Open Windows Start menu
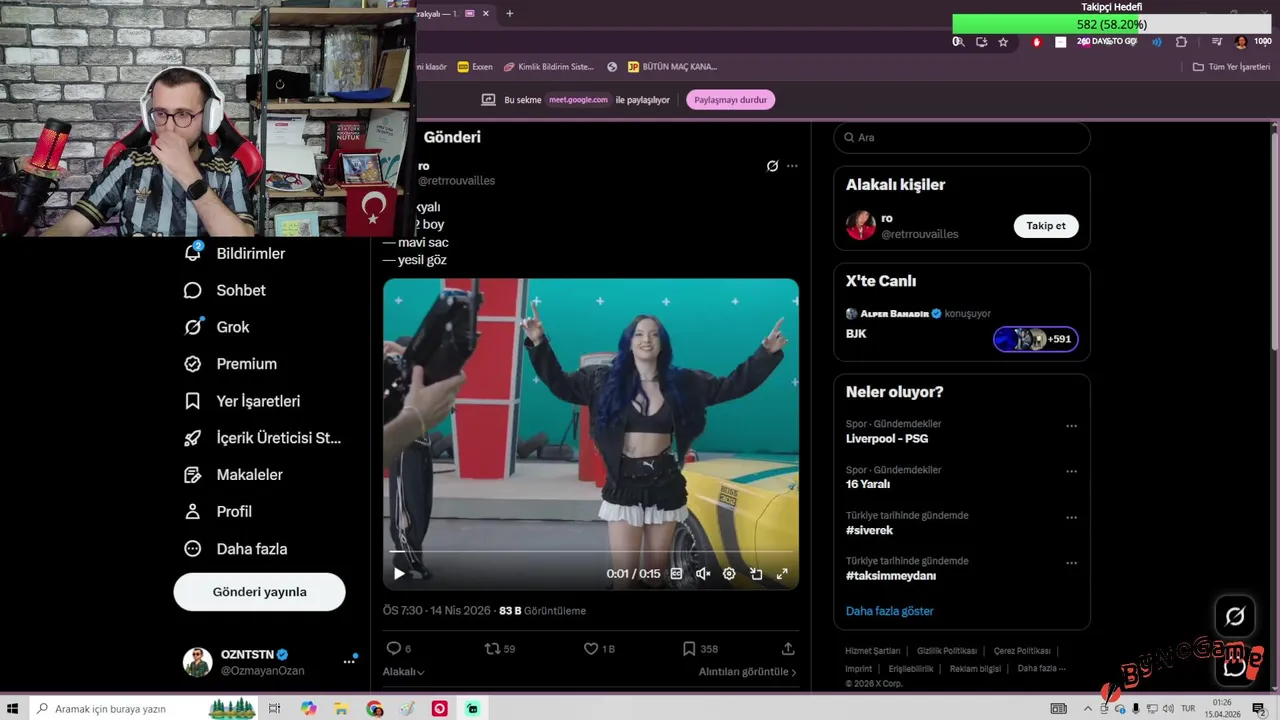This screenshot has height=720, width=1280. click(x=13, y=708)
